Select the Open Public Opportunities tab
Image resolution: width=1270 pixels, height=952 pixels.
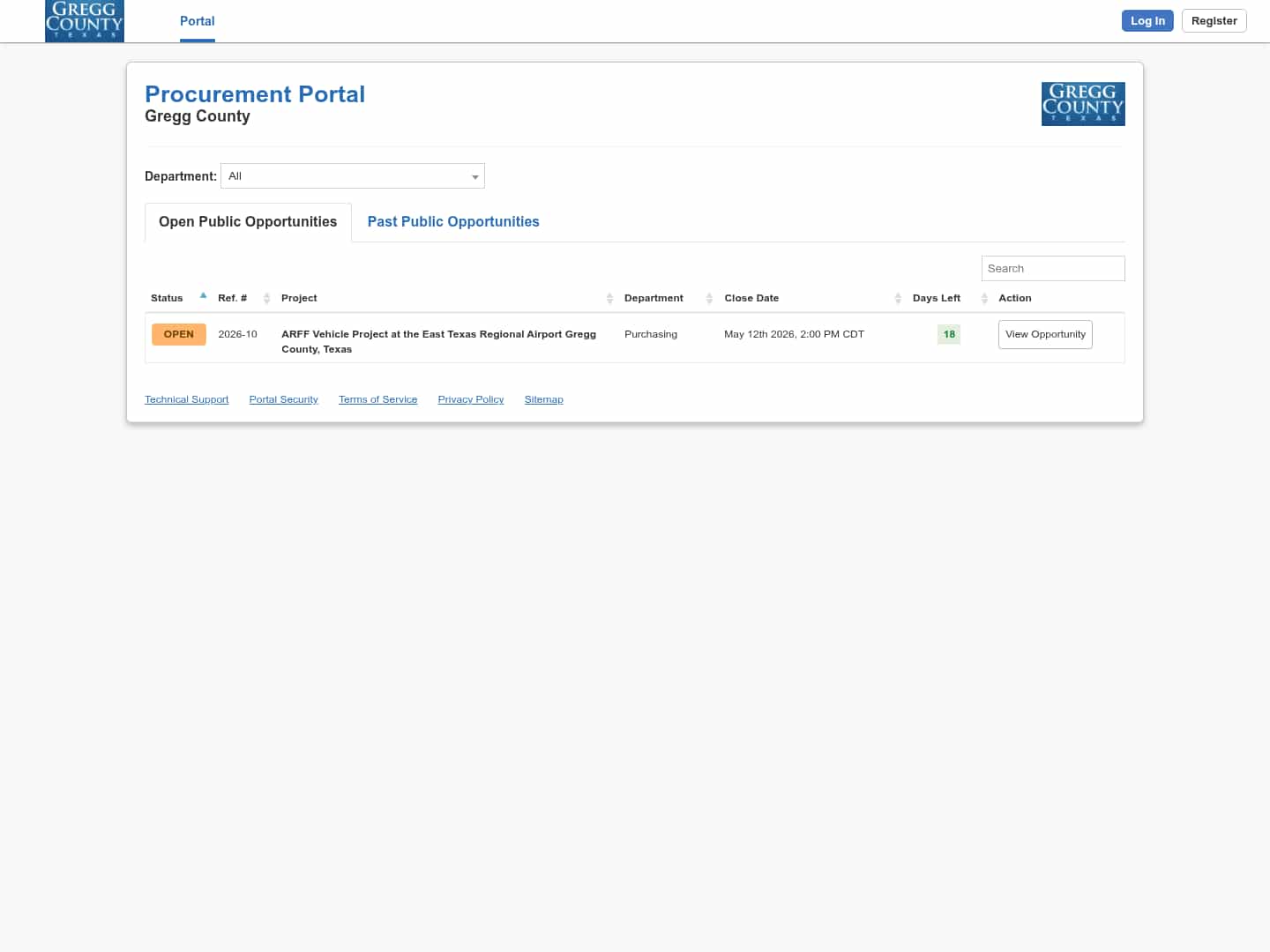tap(247, 221)
